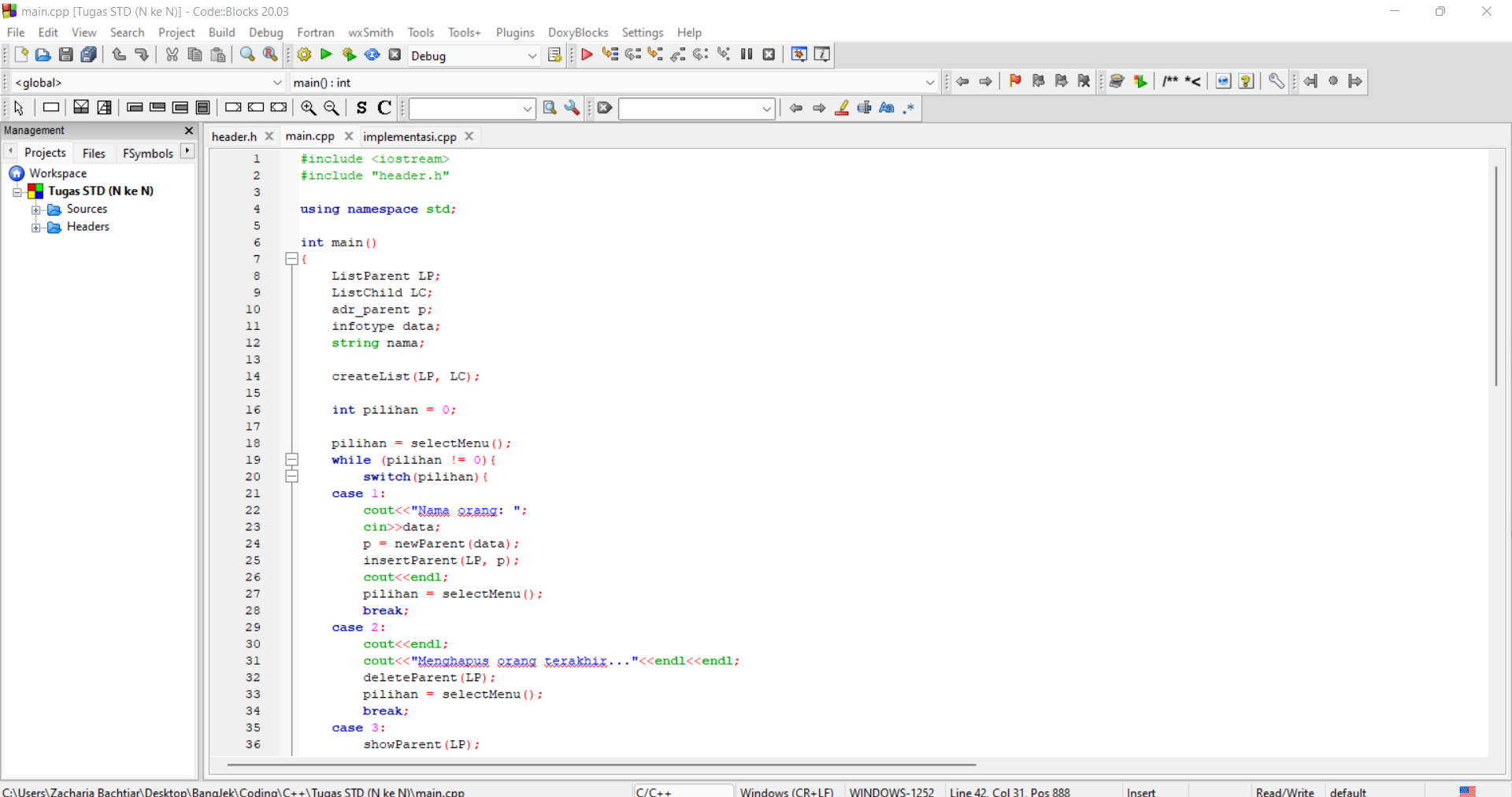Viewport: 1512px width, 797px height.
Task: Click the incremental search input field
Action: [x=690, y=109]
